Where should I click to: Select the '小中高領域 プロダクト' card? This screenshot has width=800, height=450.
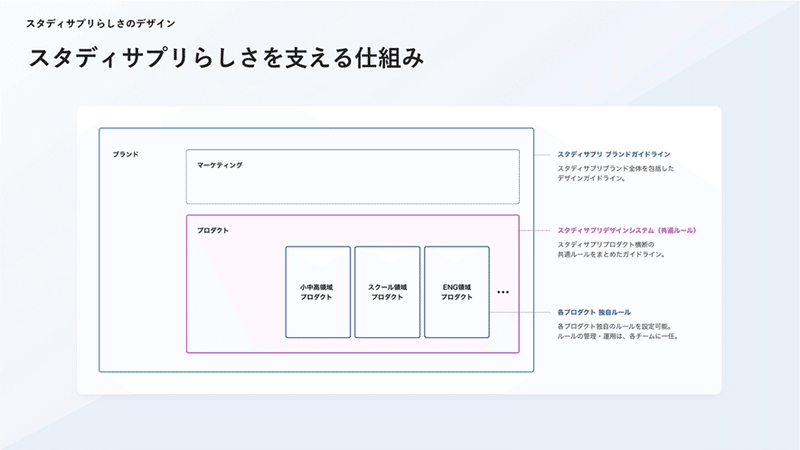coord(318,292)
